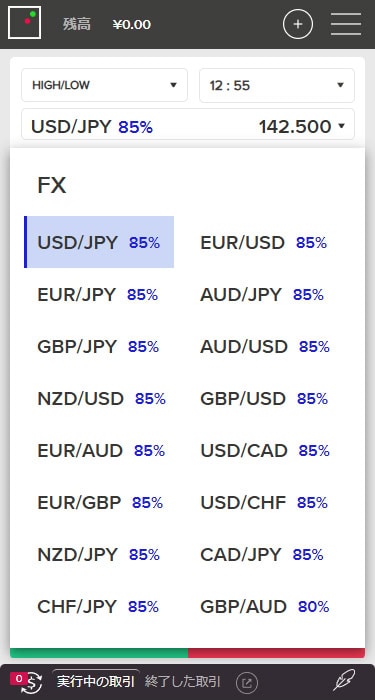
Task: Open the 12 : 55 expiry time dropdown
Action: pyautogui.click(x=277, y=85)
